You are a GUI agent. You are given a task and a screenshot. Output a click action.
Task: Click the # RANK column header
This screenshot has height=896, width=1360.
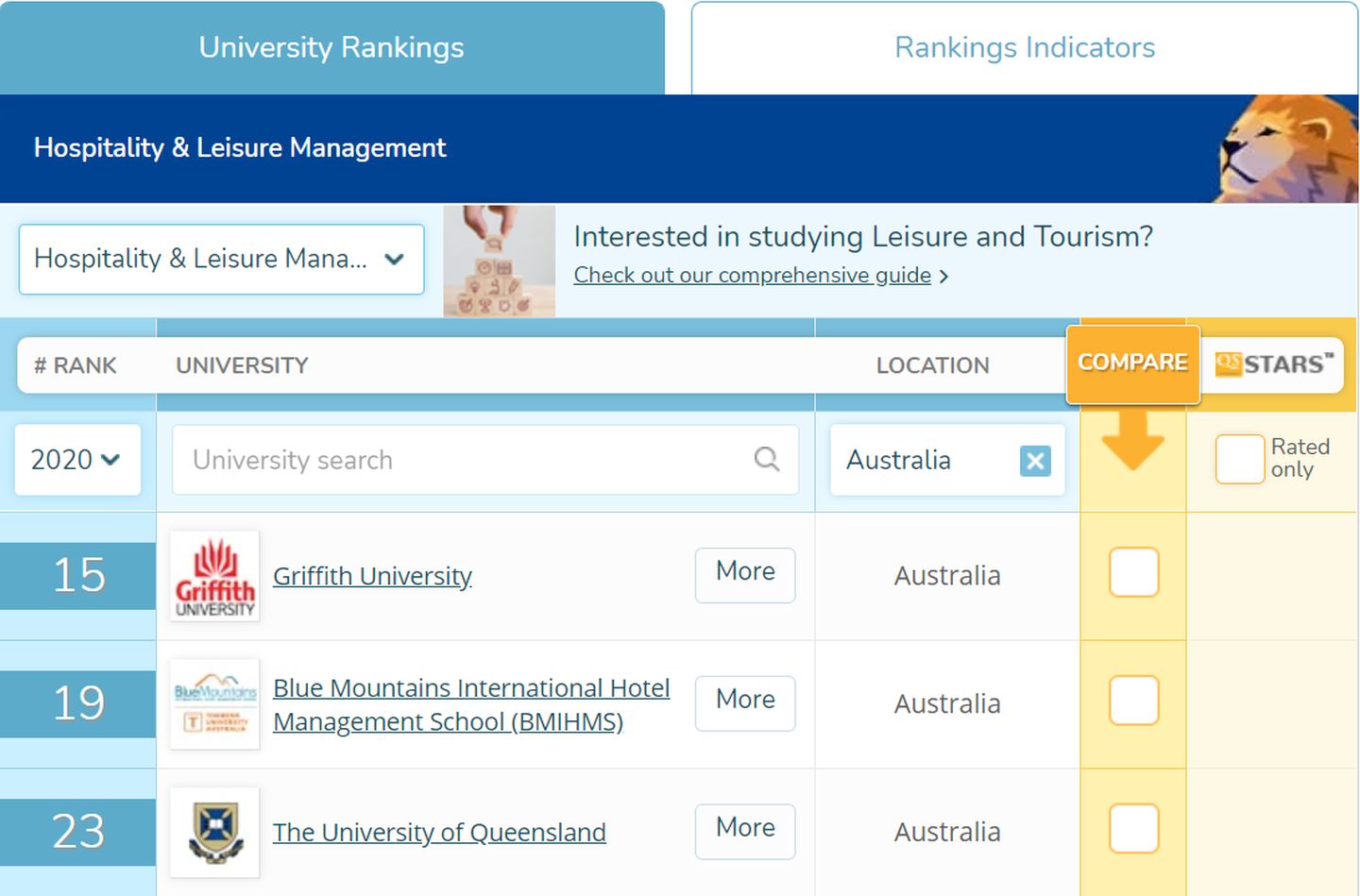76,365
